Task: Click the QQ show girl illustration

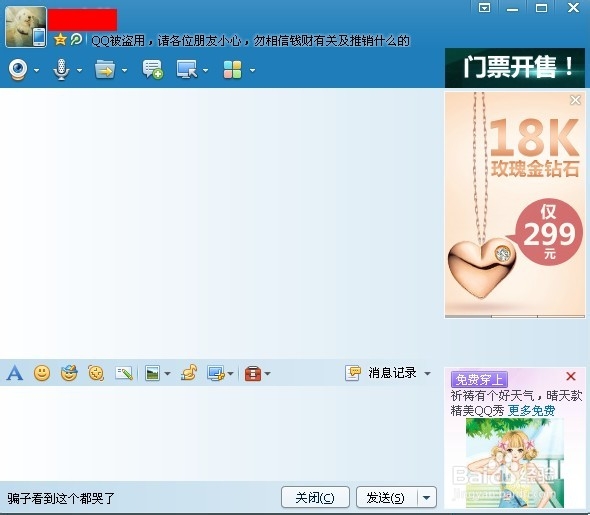Action: (515, 463)
